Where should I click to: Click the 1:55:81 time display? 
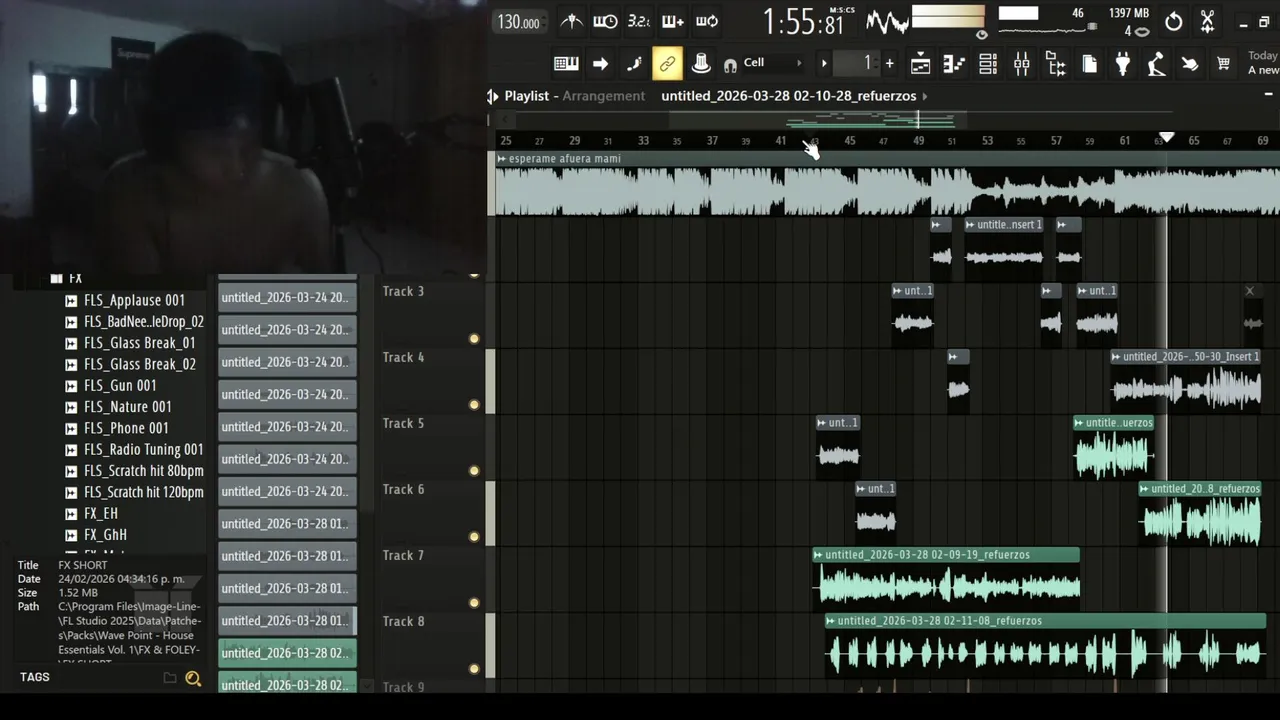803,21
